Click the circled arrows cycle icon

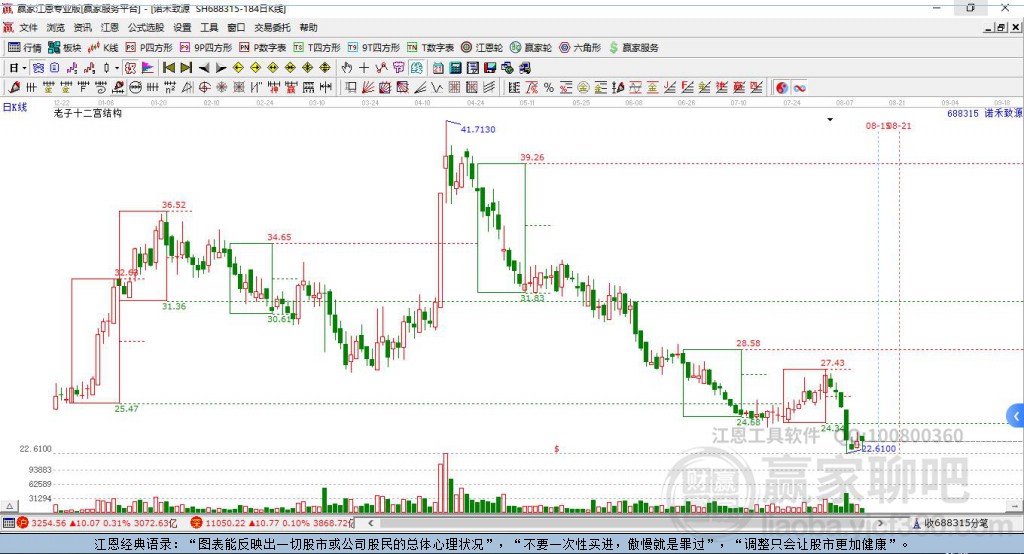[x=135, y=88]
